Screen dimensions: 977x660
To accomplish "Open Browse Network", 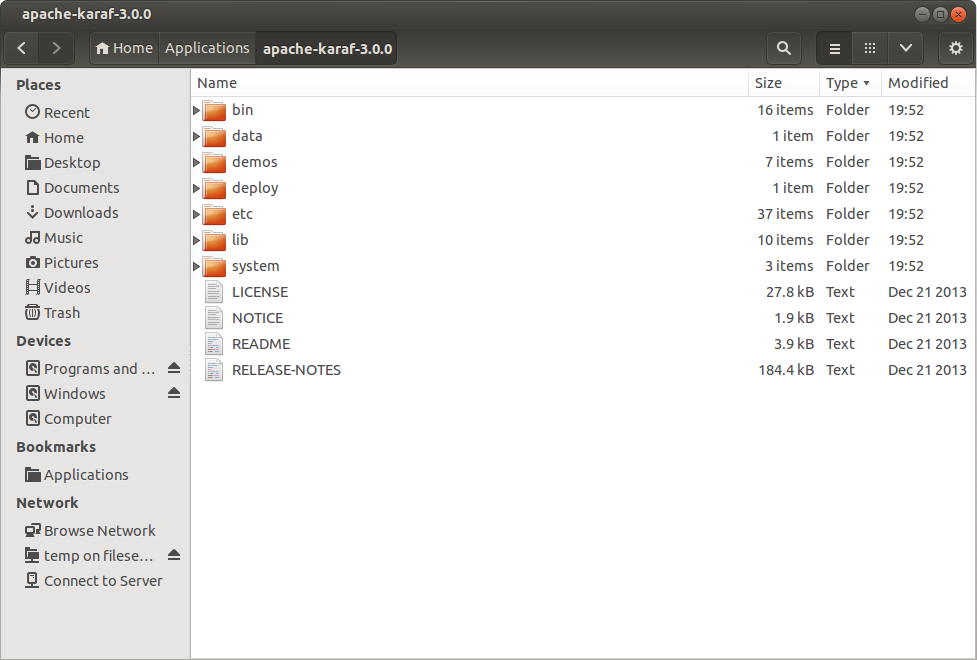I will (x=99, y=530).
